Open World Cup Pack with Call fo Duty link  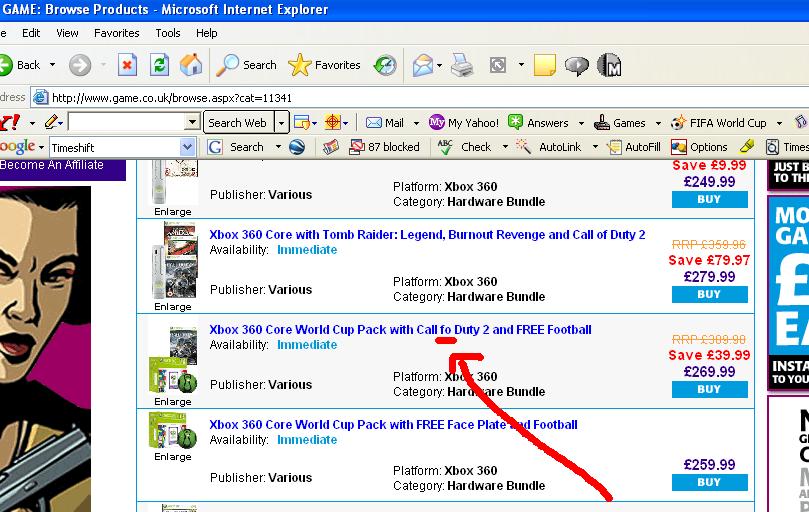point(400,329)
